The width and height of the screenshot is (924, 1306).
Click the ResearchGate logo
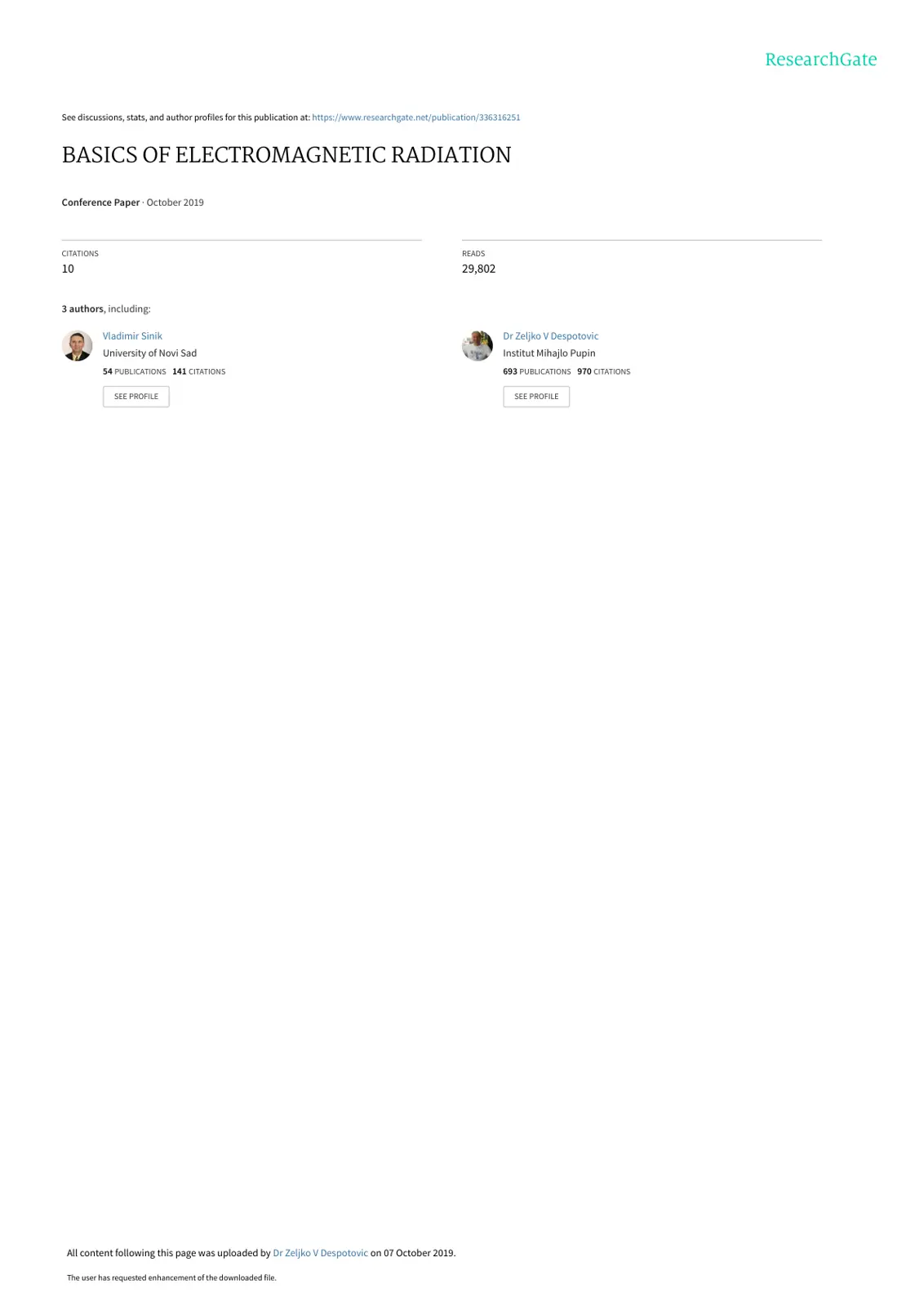coord(820,60)
